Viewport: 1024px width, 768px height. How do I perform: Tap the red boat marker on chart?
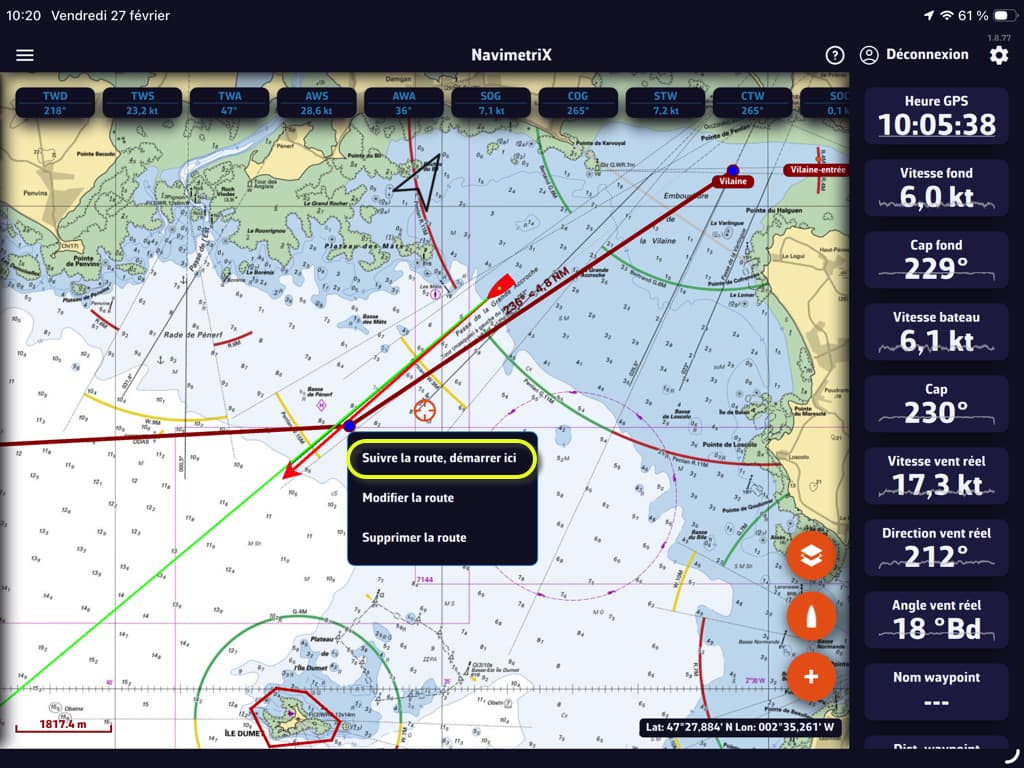[x=501, y=286]
